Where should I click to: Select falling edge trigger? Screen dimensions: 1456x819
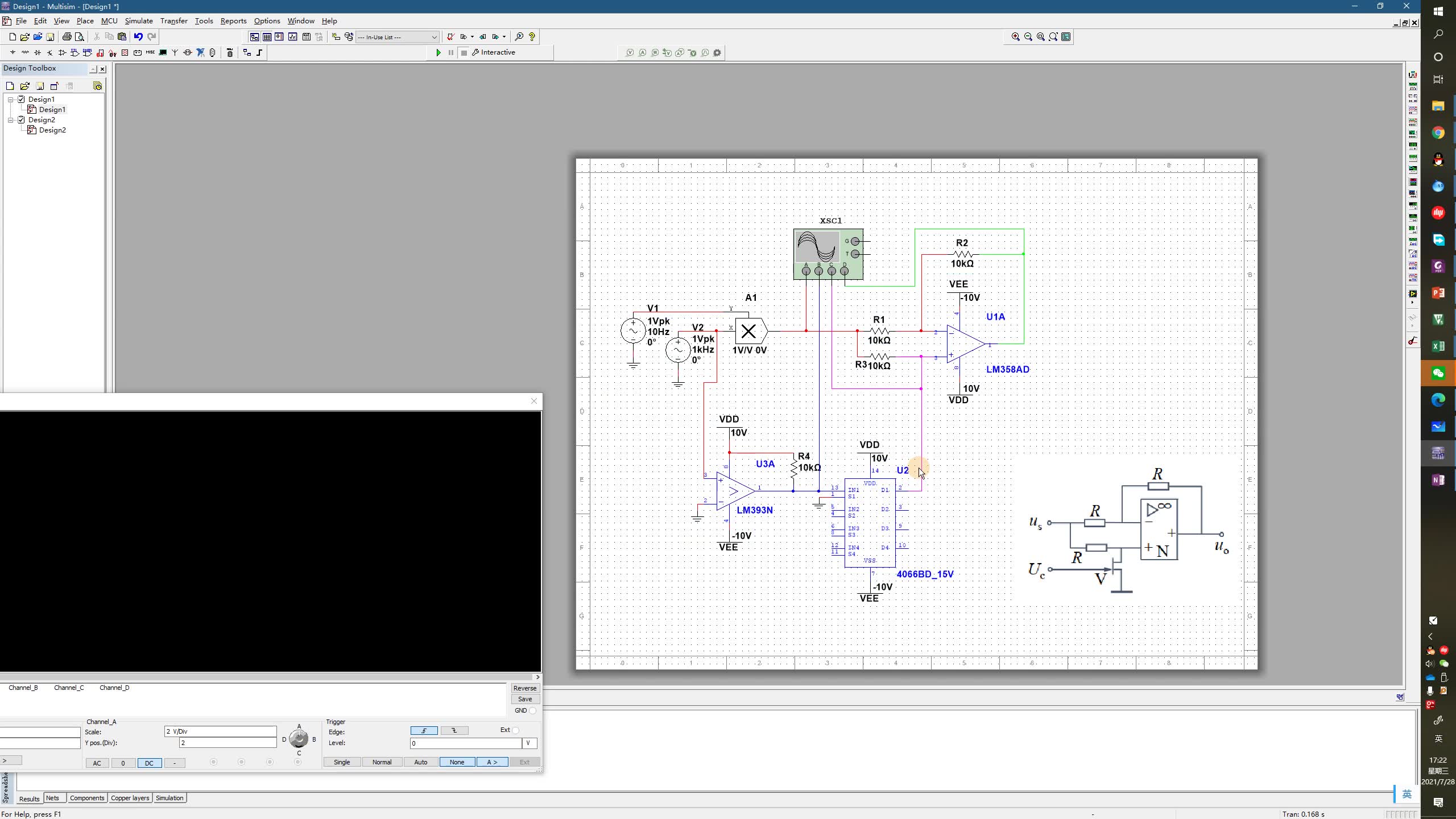[x=454, y=731]
